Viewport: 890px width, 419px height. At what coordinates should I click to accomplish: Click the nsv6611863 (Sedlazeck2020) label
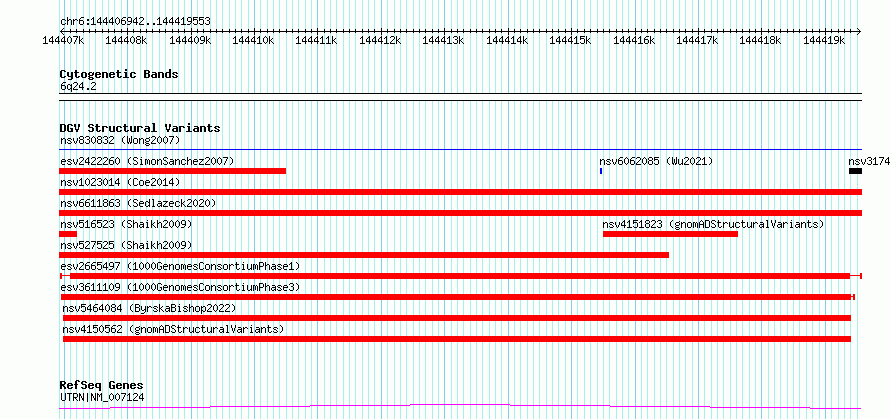[138, 203]
